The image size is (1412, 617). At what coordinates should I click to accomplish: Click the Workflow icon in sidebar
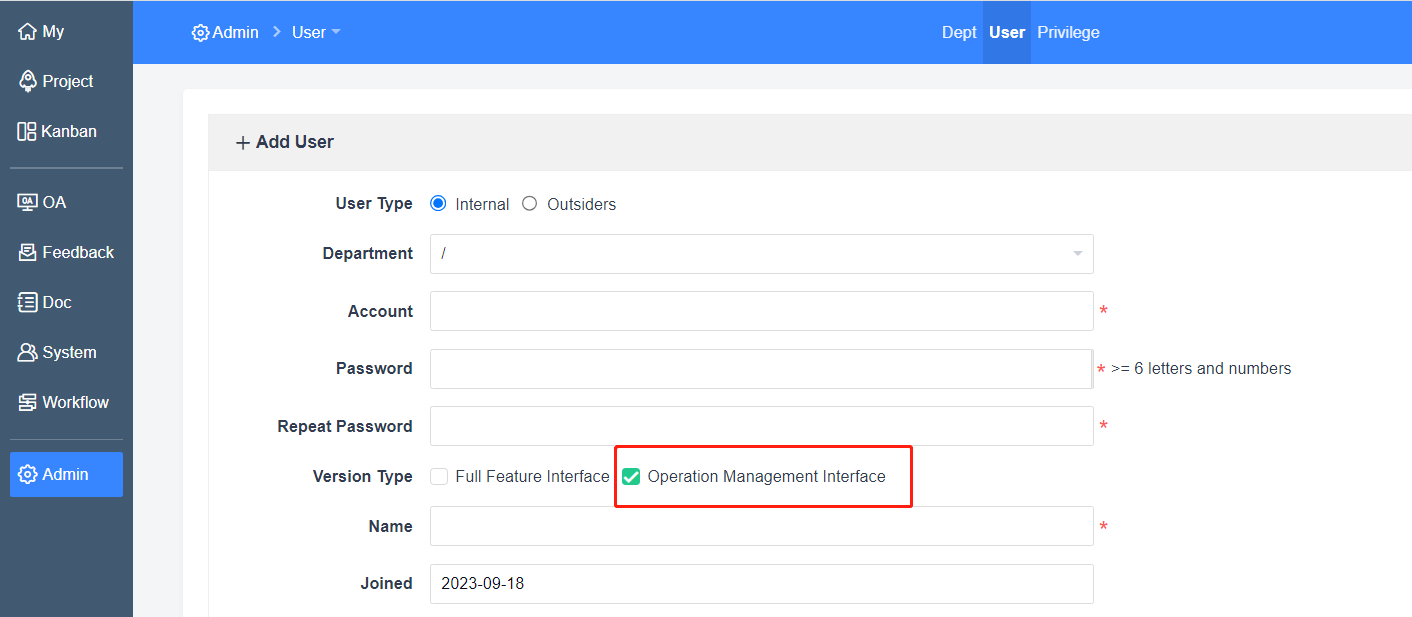pyautogui.click(x=28, y=403)
